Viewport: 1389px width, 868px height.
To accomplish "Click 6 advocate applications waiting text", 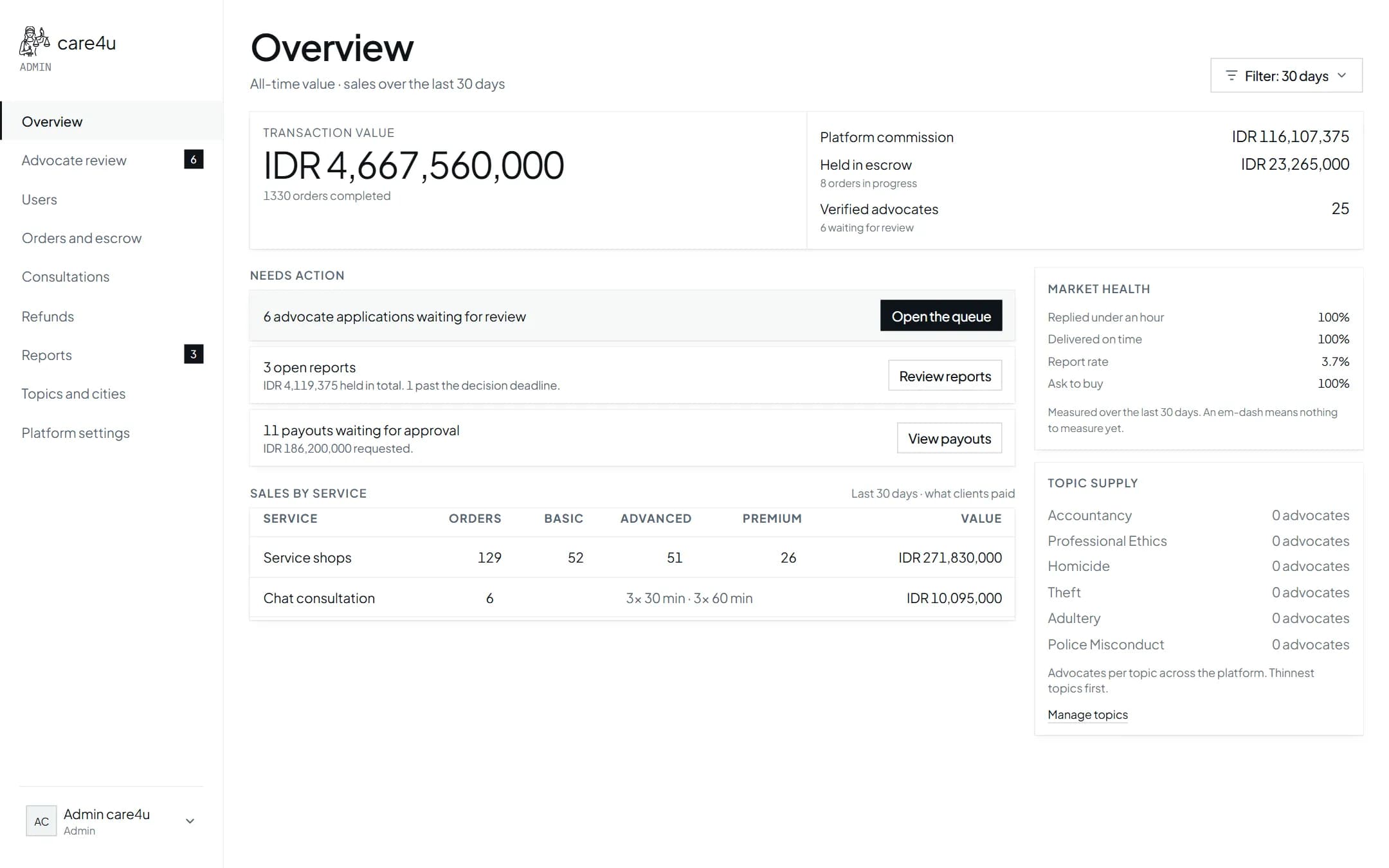I will [x=394, y=316].
